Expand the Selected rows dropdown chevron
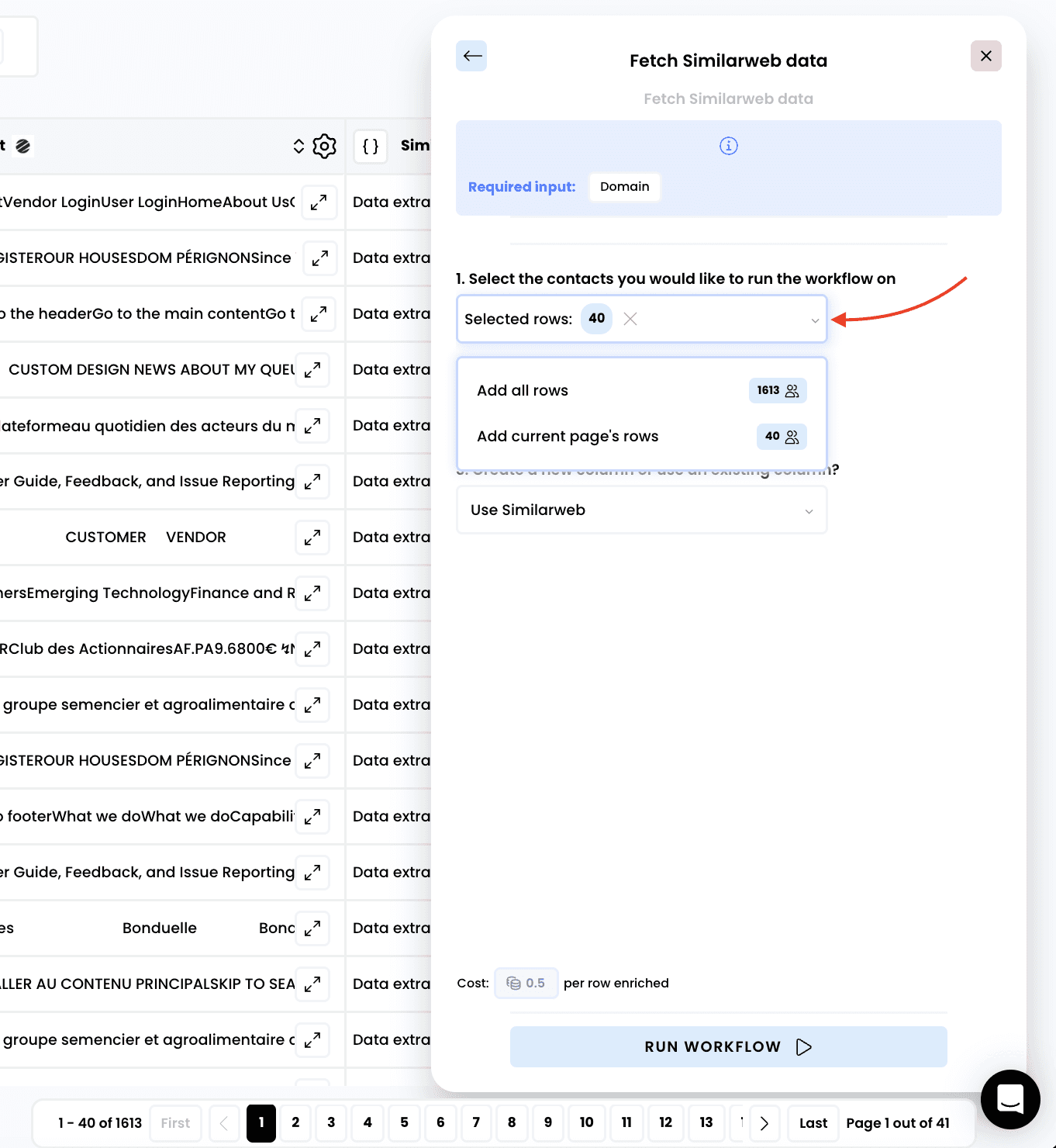 pos(815,320)
